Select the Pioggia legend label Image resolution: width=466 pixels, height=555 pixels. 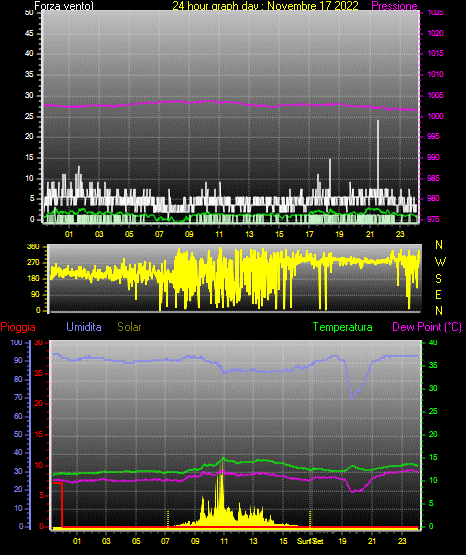[18, 327]
